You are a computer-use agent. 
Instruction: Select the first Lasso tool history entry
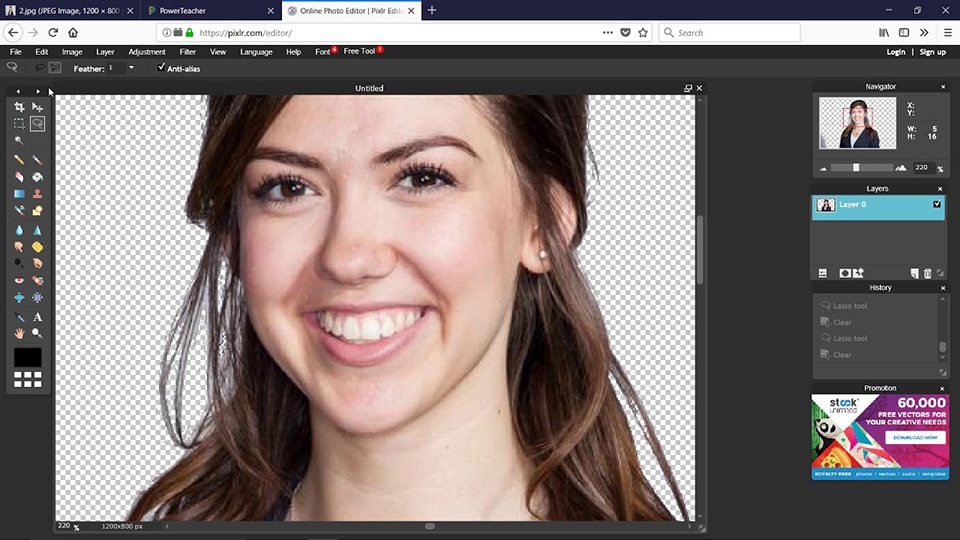pos(850,306)
